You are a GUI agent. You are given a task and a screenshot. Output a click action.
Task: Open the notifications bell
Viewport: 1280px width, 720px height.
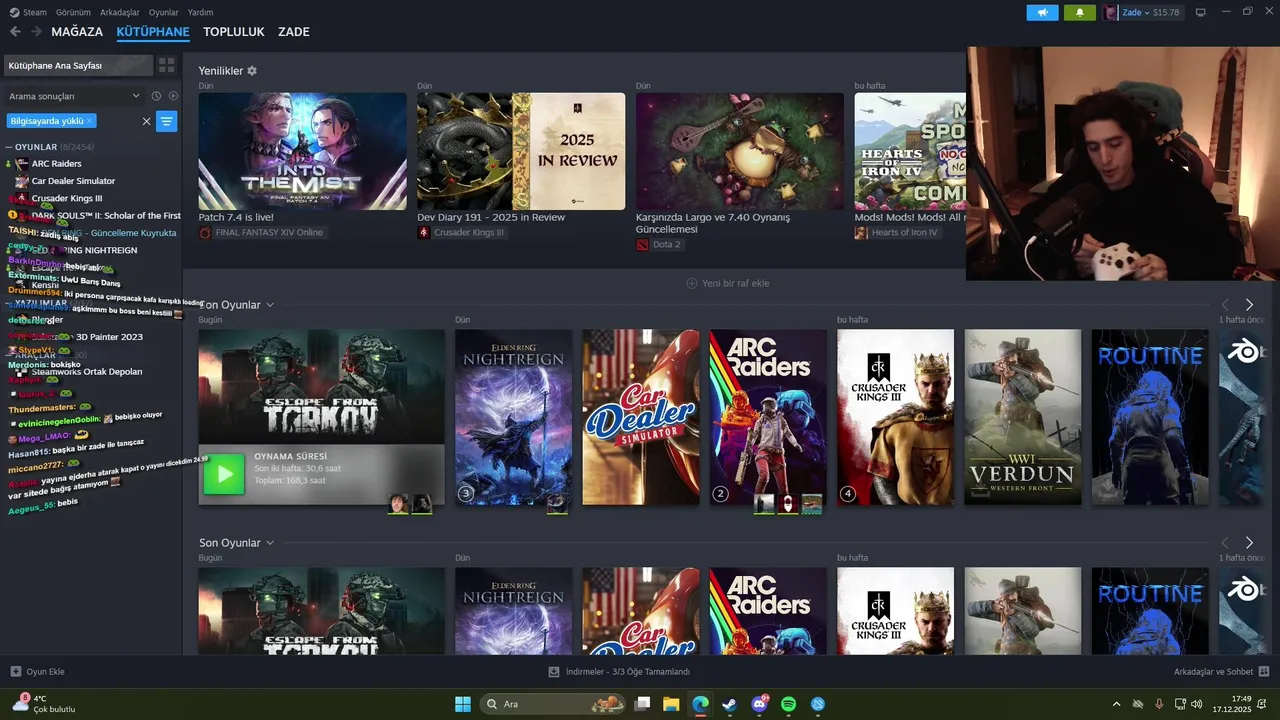pyautogui.click(x=1079, y=13)
